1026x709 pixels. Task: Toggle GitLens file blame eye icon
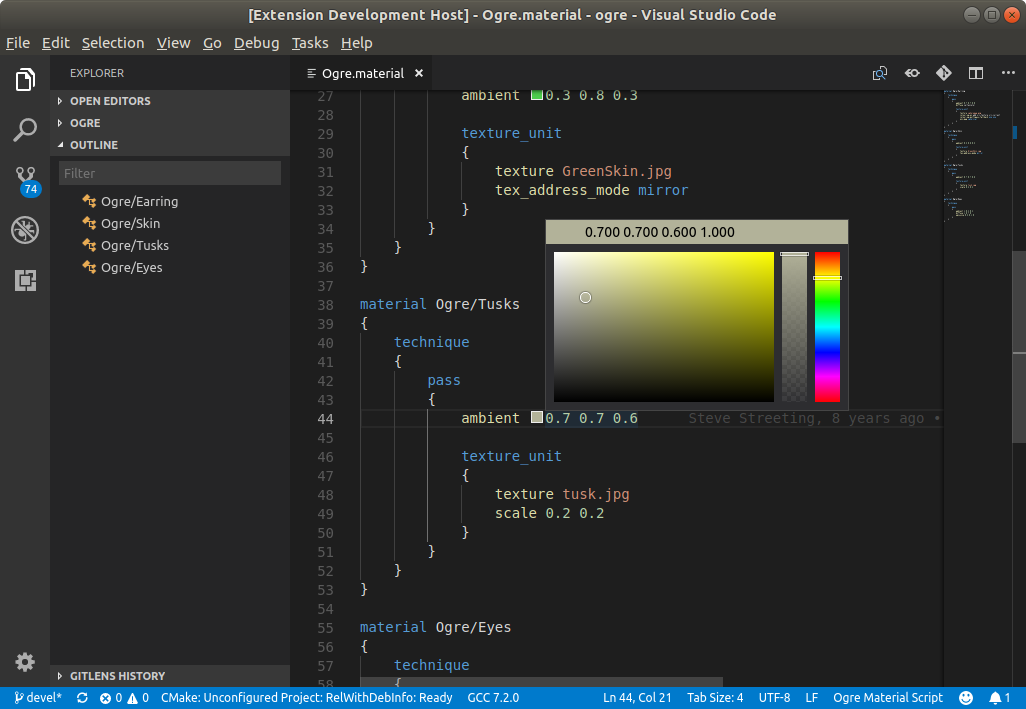(x=911, y=73)
